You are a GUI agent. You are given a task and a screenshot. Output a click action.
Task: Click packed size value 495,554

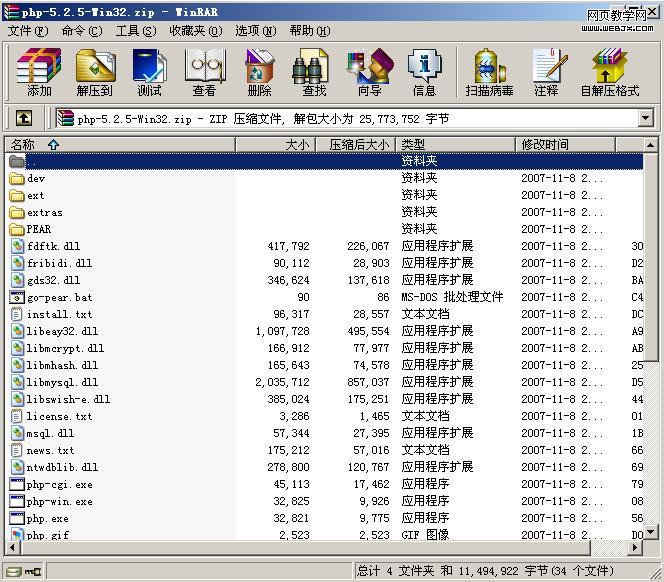[368, 331]
